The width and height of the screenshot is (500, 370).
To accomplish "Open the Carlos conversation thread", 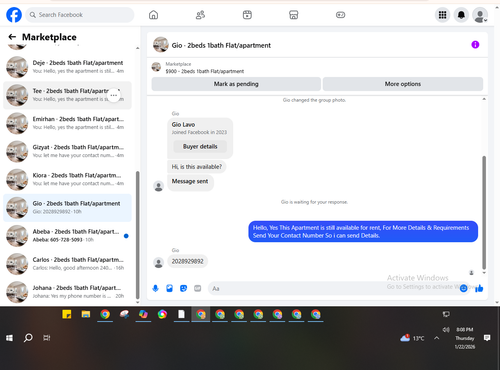I will pyautogui.click(x=67, y=264).
